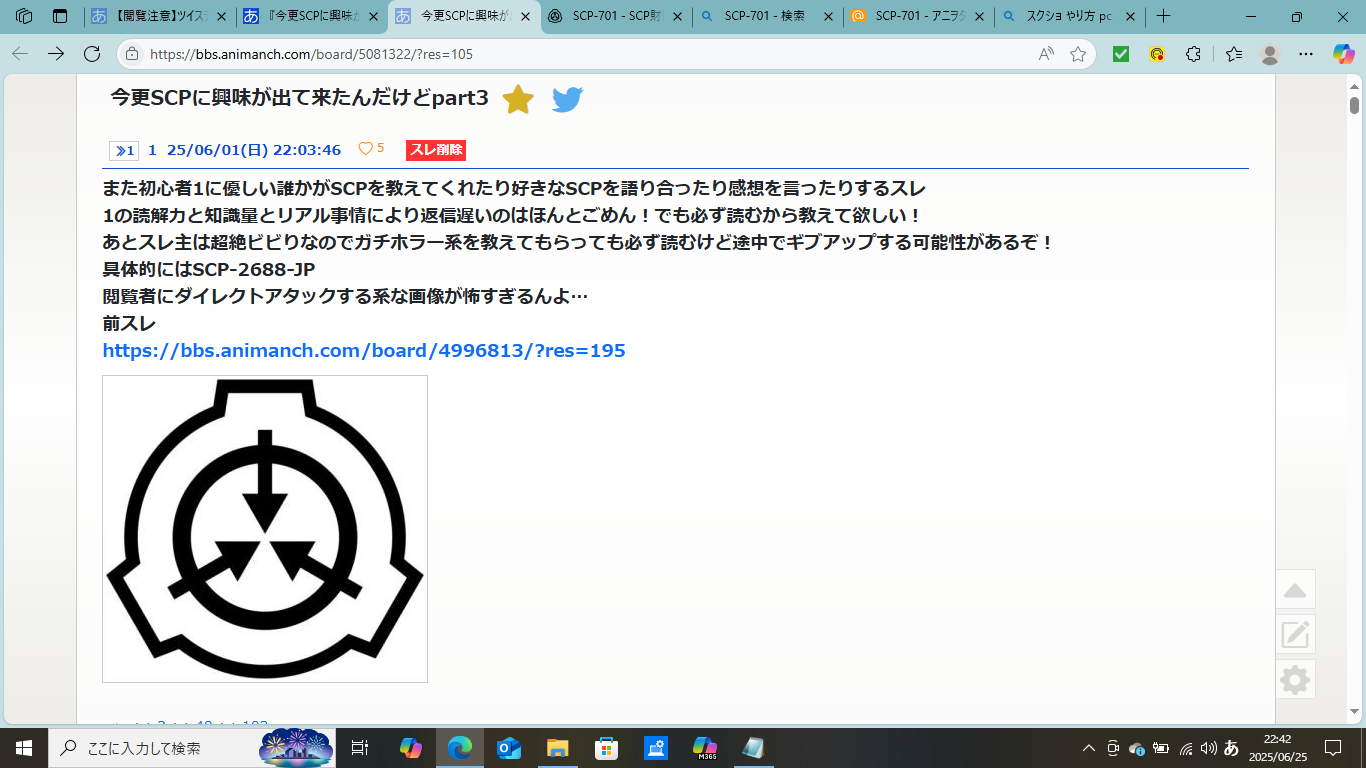The height and width of the screenshot is (768, 1366).
Task: Open the Windows Start menu
Action: [x=24, y=748]
